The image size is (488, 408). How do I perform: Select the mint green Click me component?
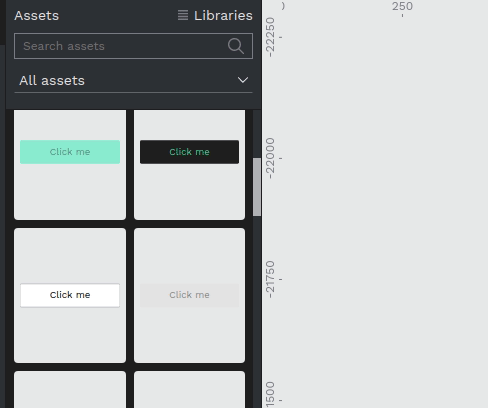(x=70, y=165)
